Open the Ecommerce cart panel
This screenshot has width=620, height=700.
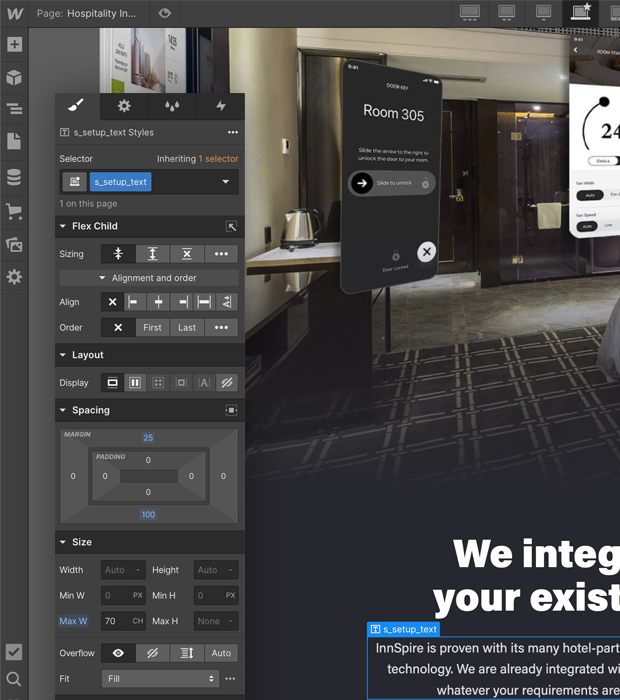(x=14, y=211)
